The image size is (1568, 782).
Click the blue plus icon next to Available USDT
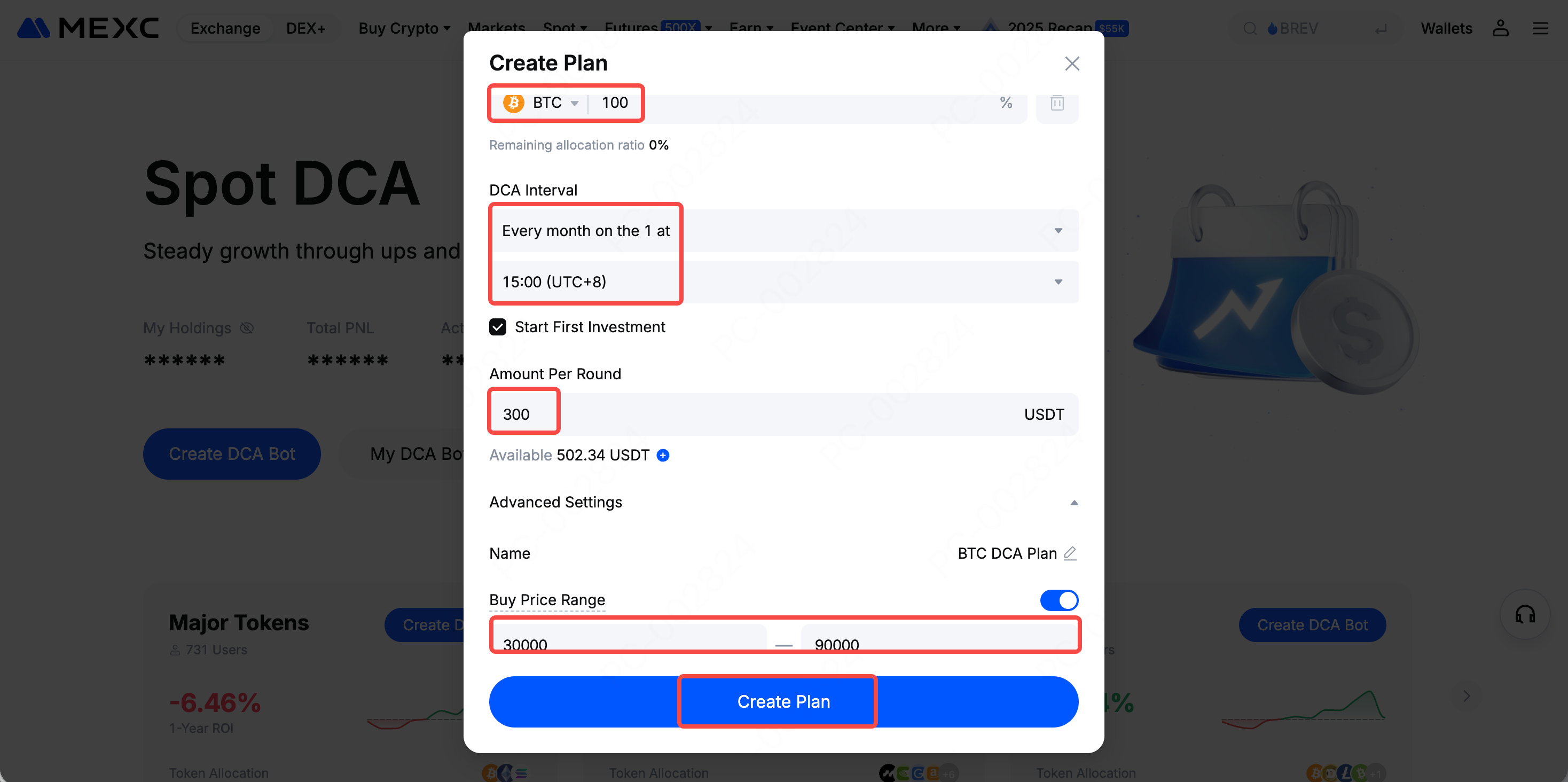click(663, 455)
